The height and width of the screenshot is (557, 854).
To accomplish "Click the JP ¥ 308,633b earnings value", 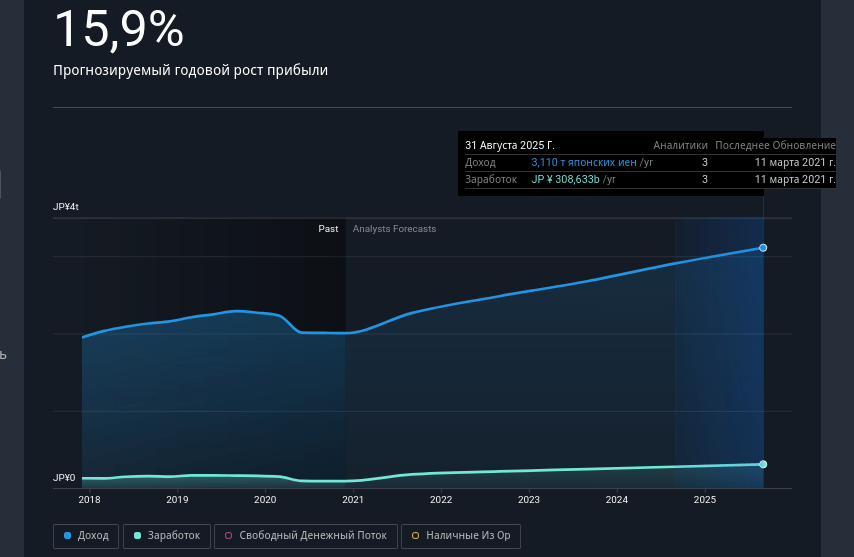I will click(566, 179).
